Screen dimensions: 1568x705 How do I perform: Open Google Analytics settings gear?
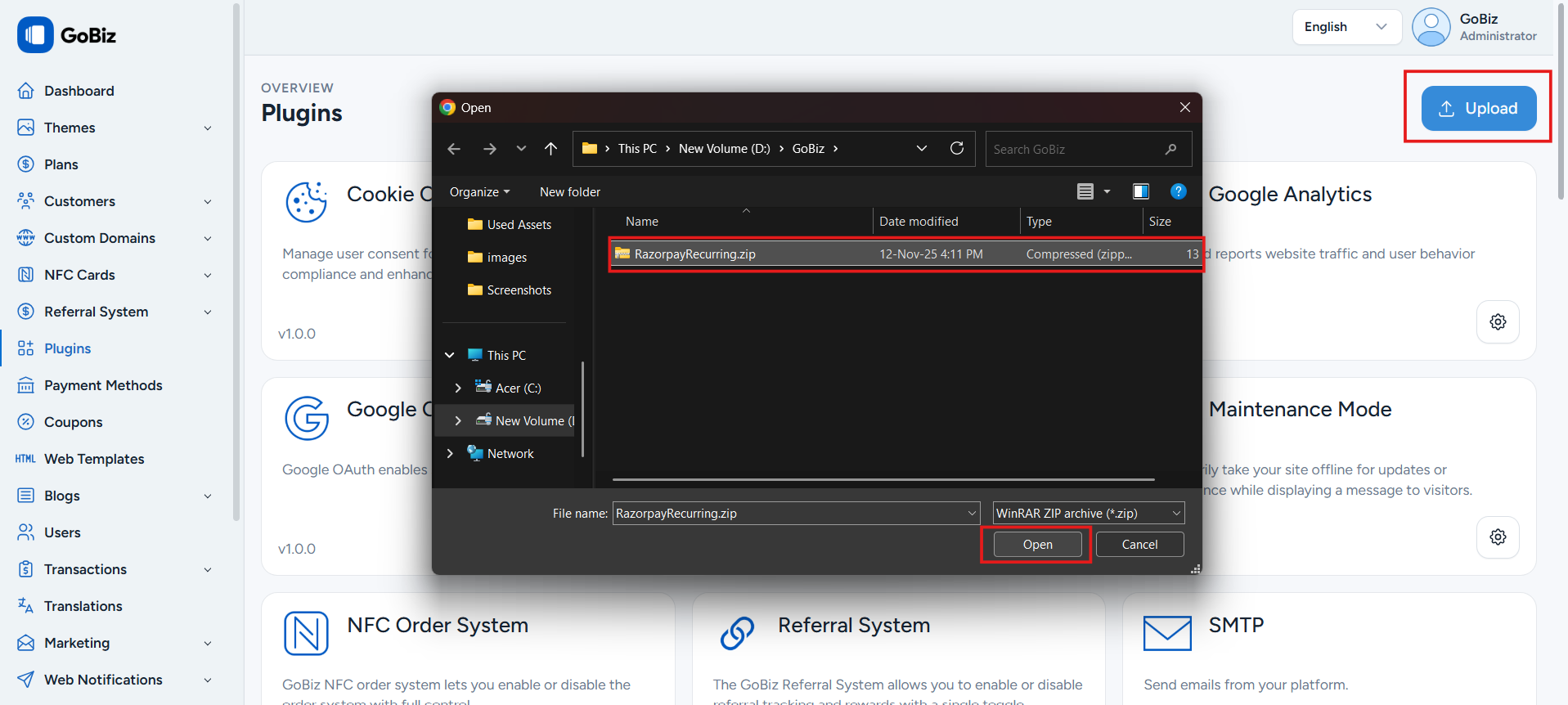pyautogui.click(x=1498, y=322)
